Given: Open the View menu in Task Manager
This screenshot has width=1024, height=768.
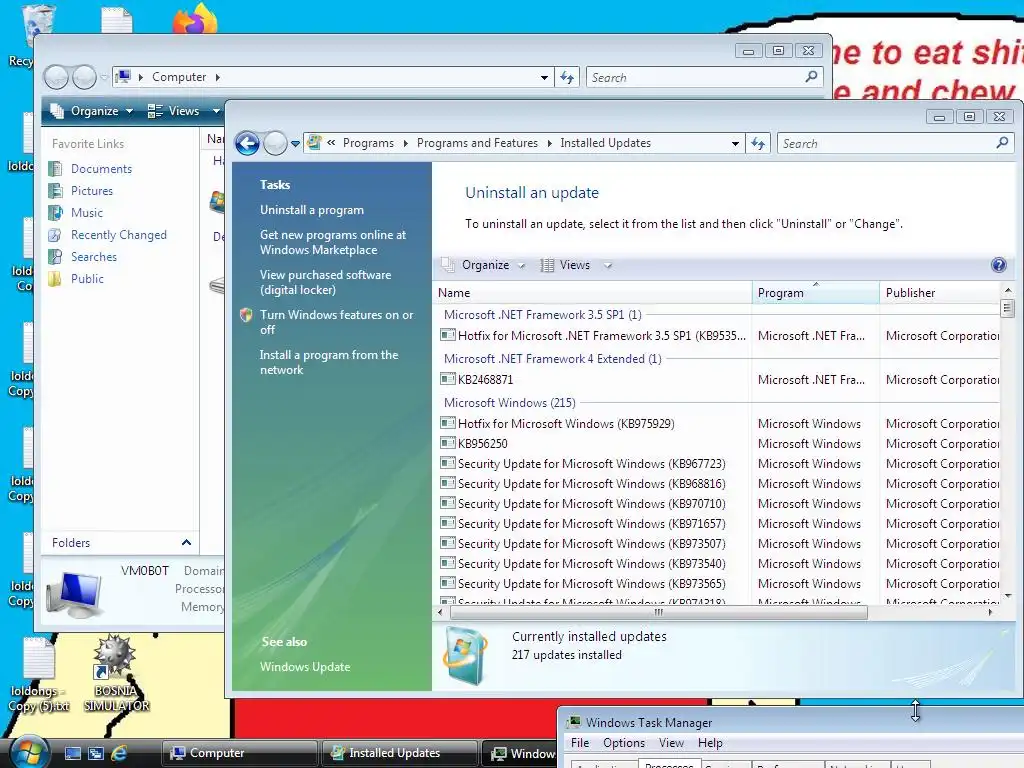Looking at the screenshot, I should (671, 743).
